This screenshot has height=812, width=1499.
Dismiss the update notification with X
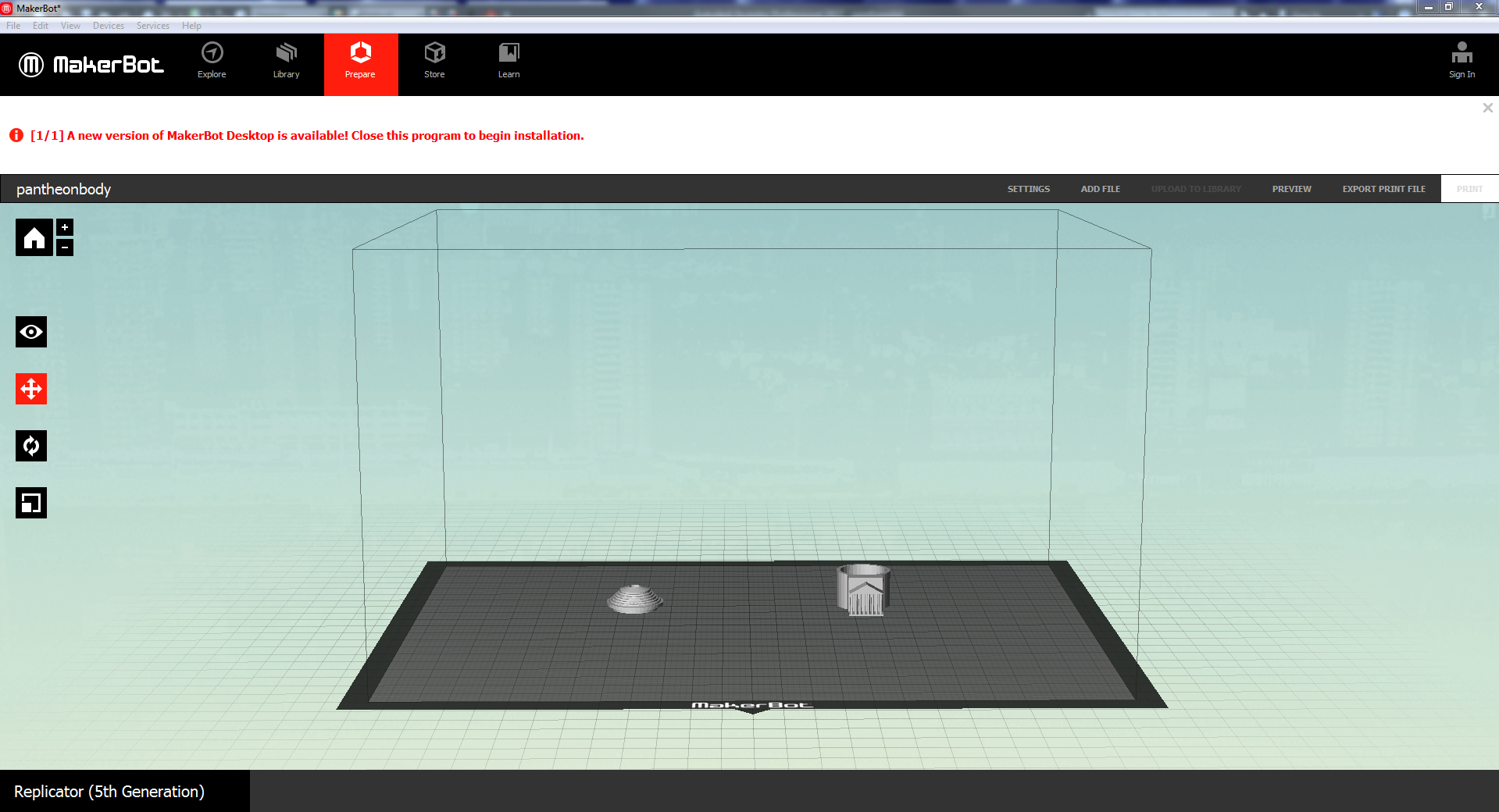tap(1488, 108)
